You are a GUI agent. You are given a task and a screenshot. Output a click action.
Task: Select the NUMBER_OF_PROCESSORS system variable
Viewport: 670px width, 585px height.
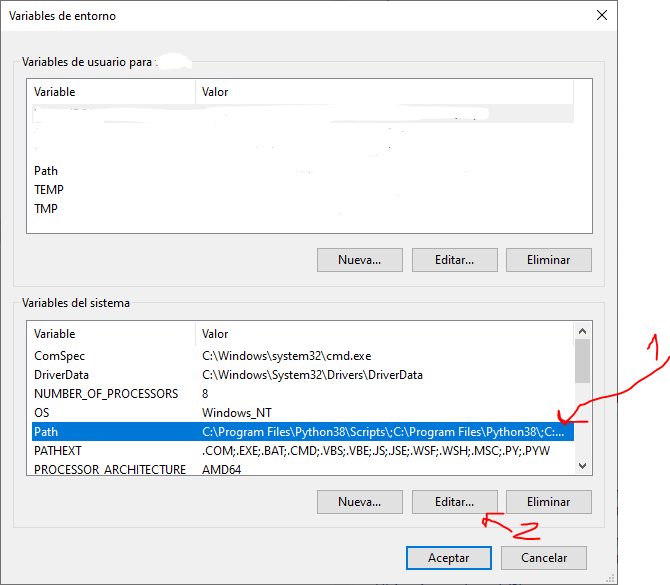pyautogui.click(x=106, y=394)
